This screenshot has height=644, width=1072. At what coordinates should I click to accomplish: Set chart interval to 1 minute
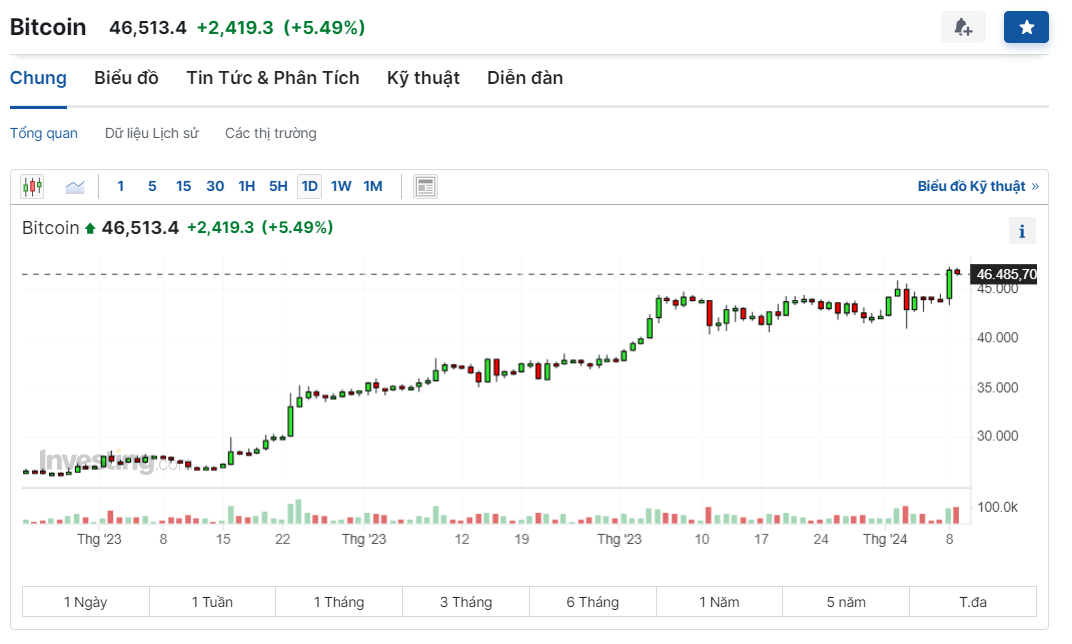[x=120, y=186]
